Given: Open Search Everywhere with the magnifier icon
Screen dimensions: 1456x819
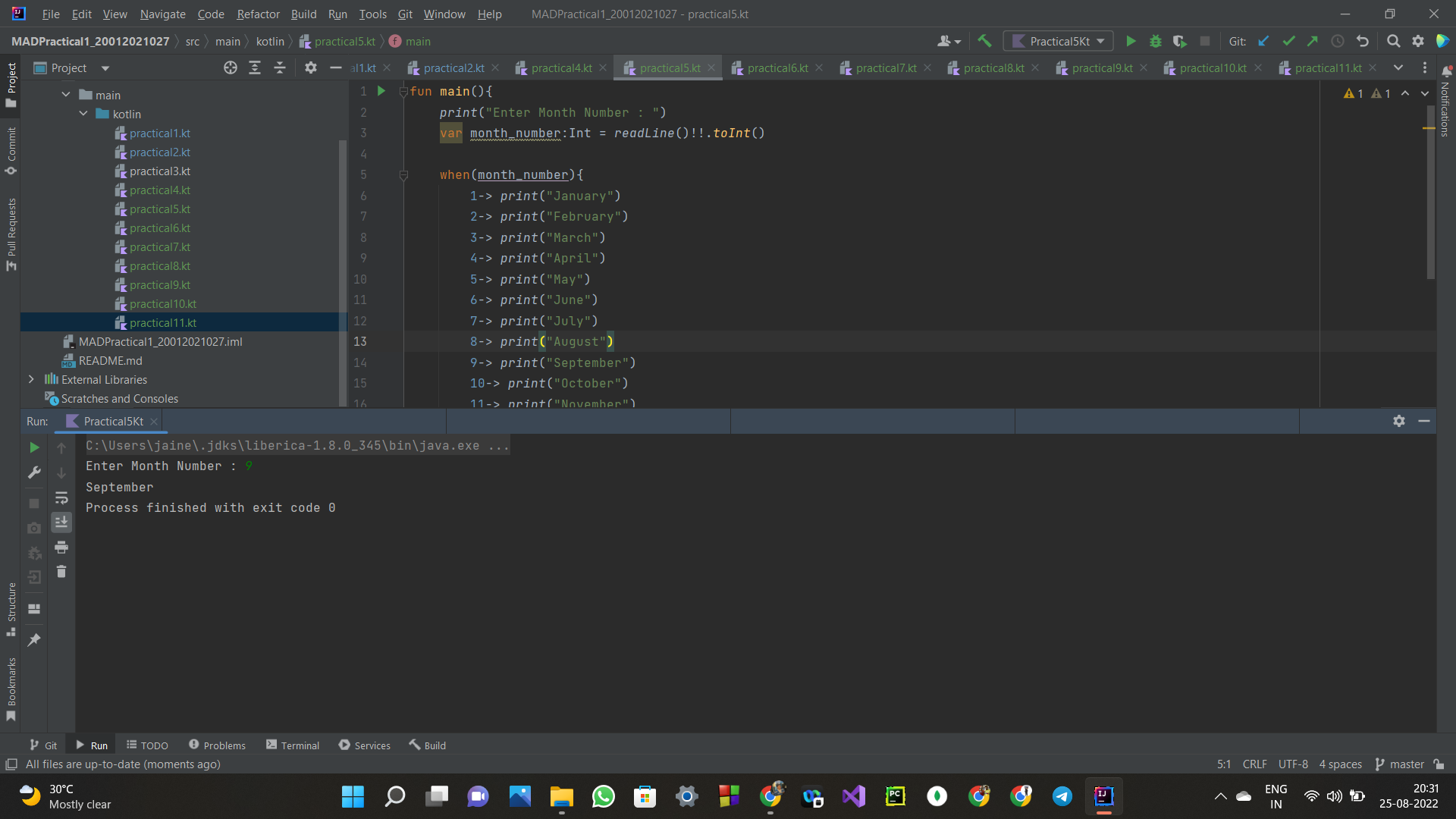Looking at the screenshot, I should click(x=1393, y=41).
